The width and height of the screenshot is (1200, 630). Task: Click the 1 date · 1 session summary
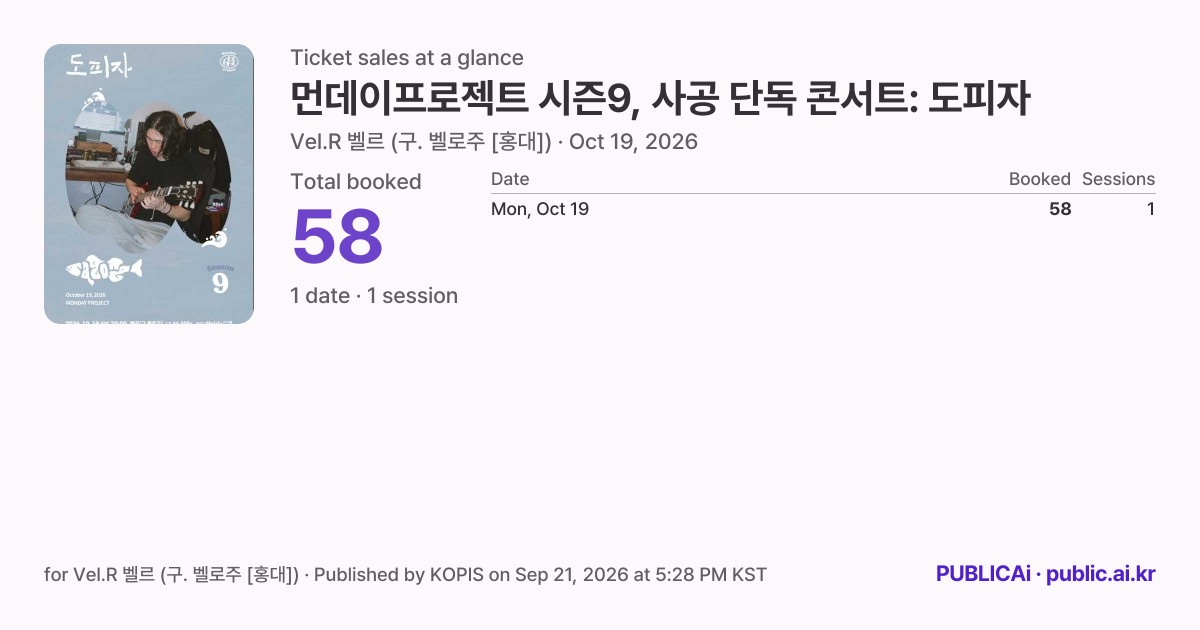point(374,296)
